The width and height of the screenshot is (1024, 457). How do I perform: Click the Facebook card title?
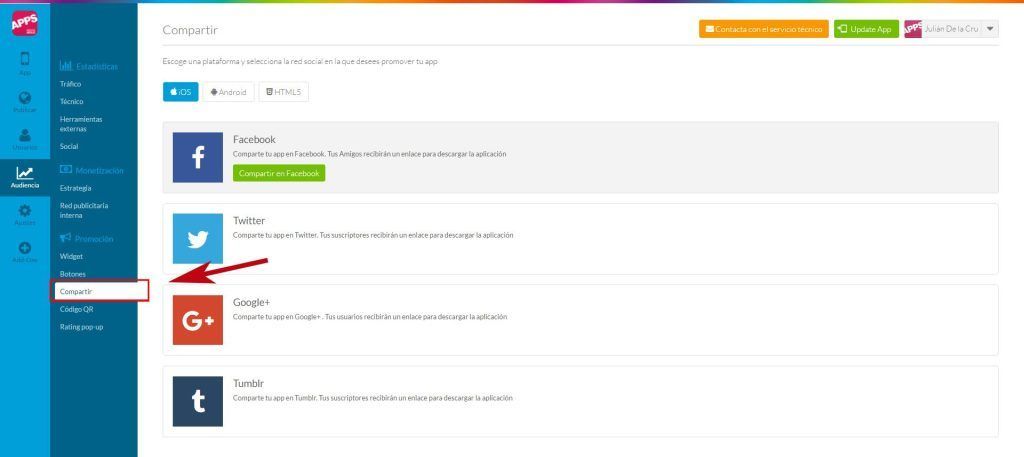pos(254,139)
